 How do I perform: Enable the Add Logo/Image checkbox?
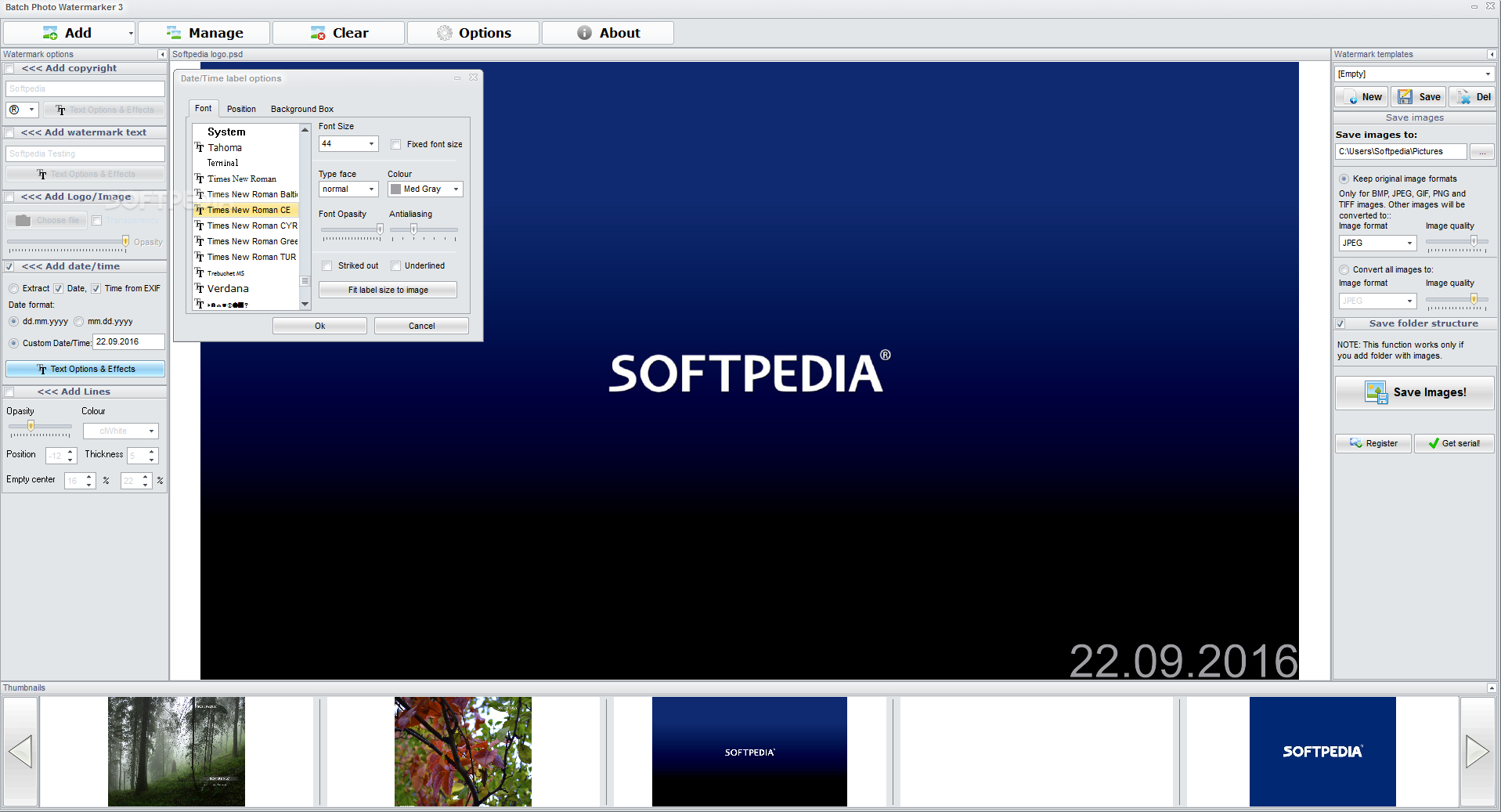[9, 197]
